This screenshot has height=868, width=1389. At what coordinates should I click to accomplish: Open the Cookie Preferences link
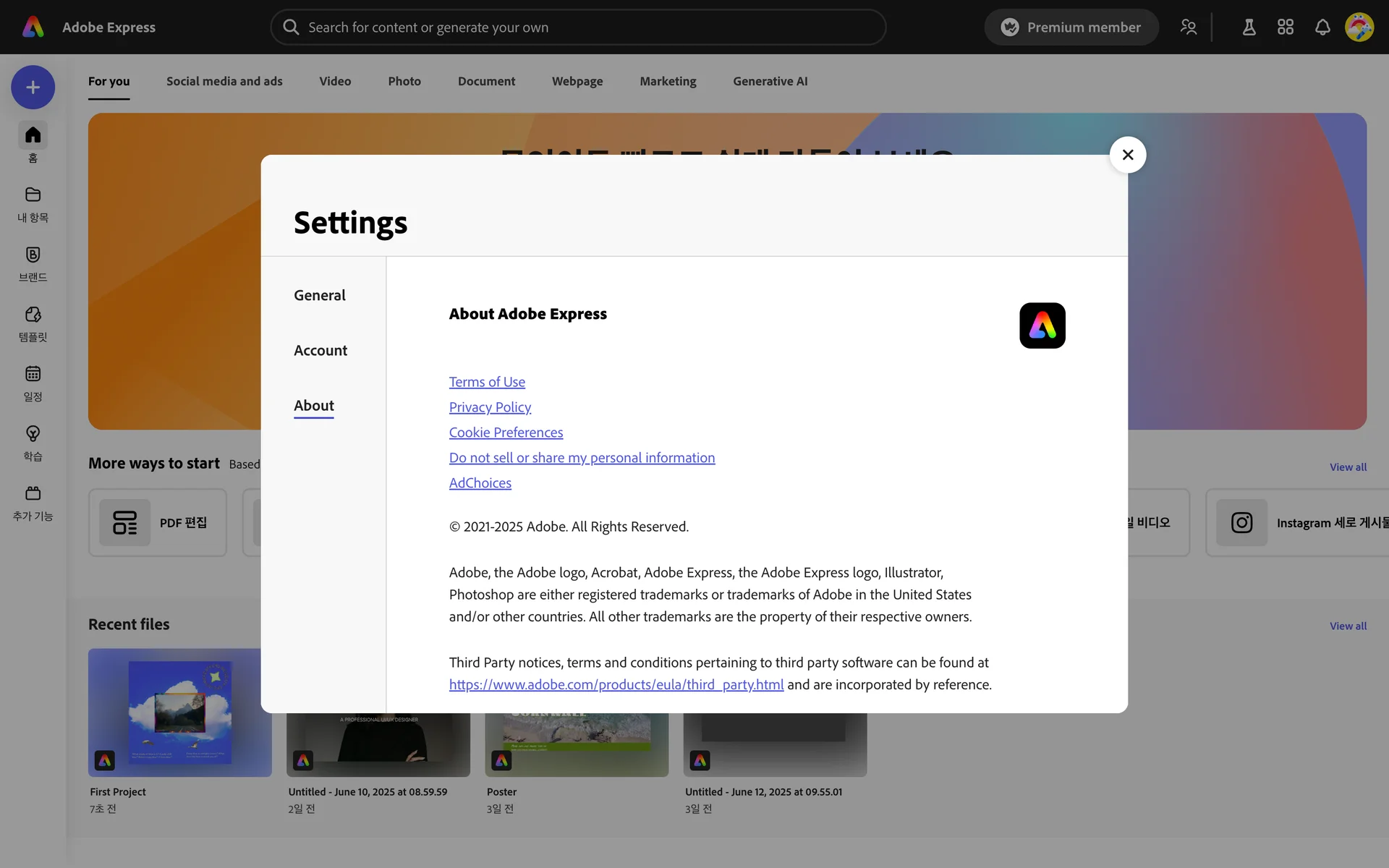(506, 433)
